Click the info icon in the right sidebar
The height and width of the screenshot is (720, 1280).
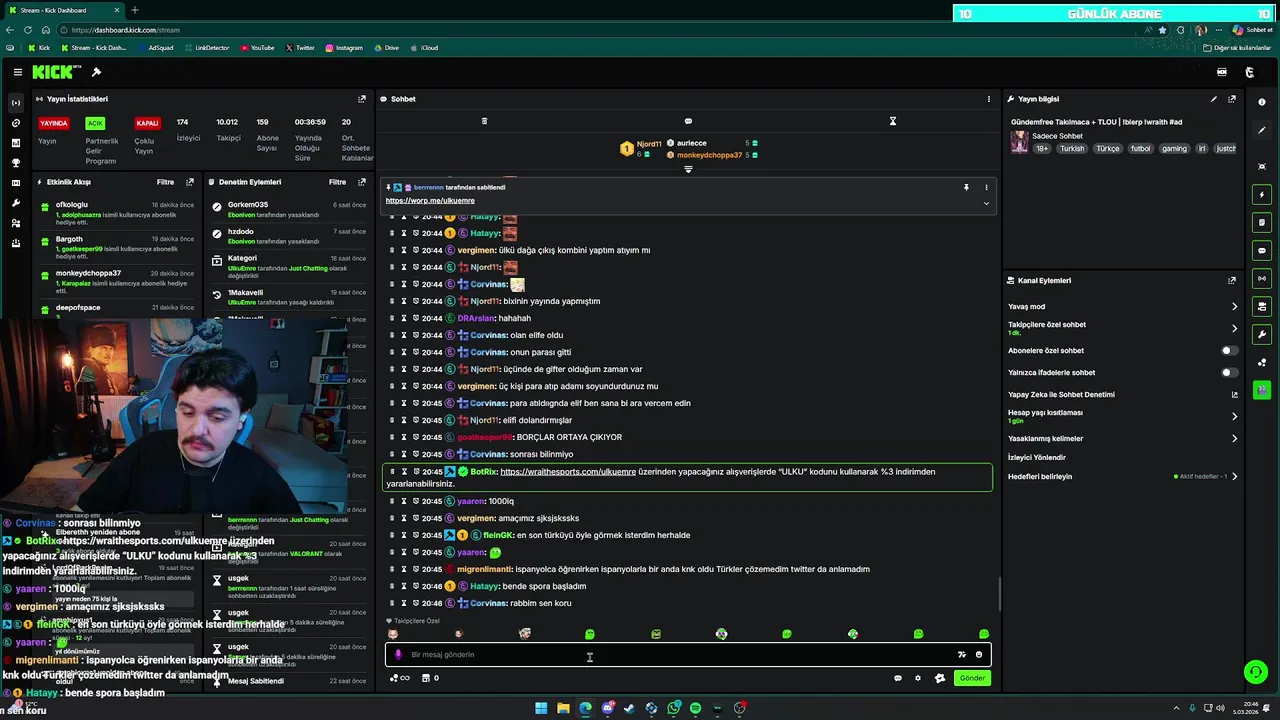coord(1262,102)
